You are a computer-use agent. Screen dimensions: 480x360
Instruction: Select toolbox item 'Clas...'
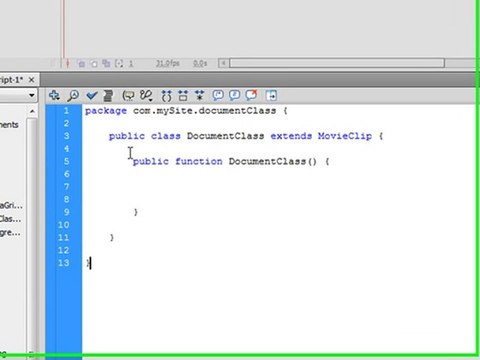(x=10, y=219)
